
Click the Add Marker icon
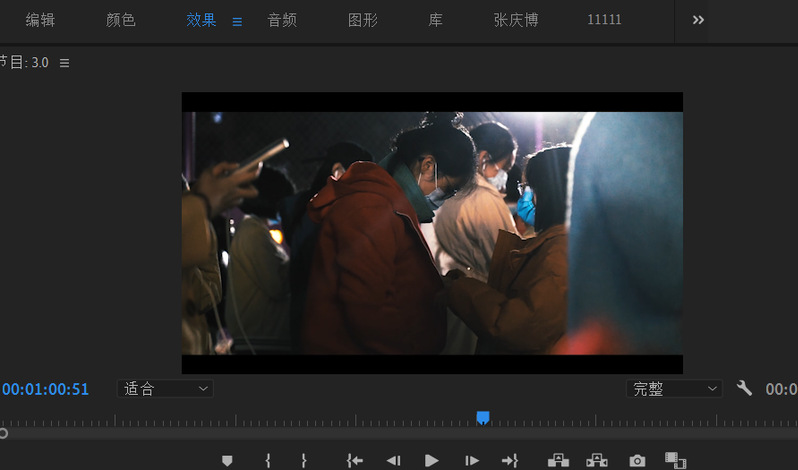pyautogui.click(x=227, y=460)
